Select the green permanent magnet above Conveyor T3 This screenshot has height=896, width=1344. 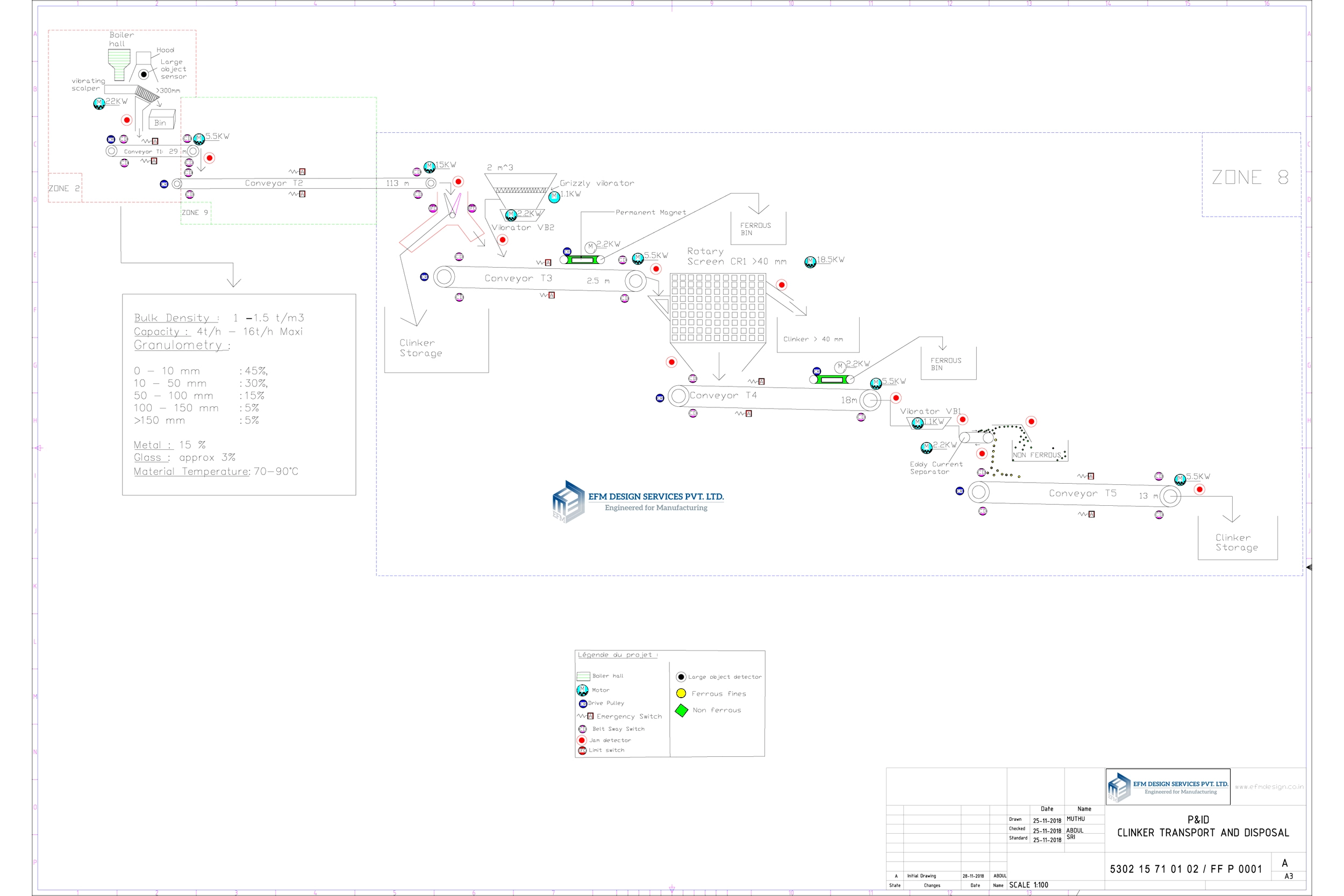pyautogui.click(x=582, y=260)
